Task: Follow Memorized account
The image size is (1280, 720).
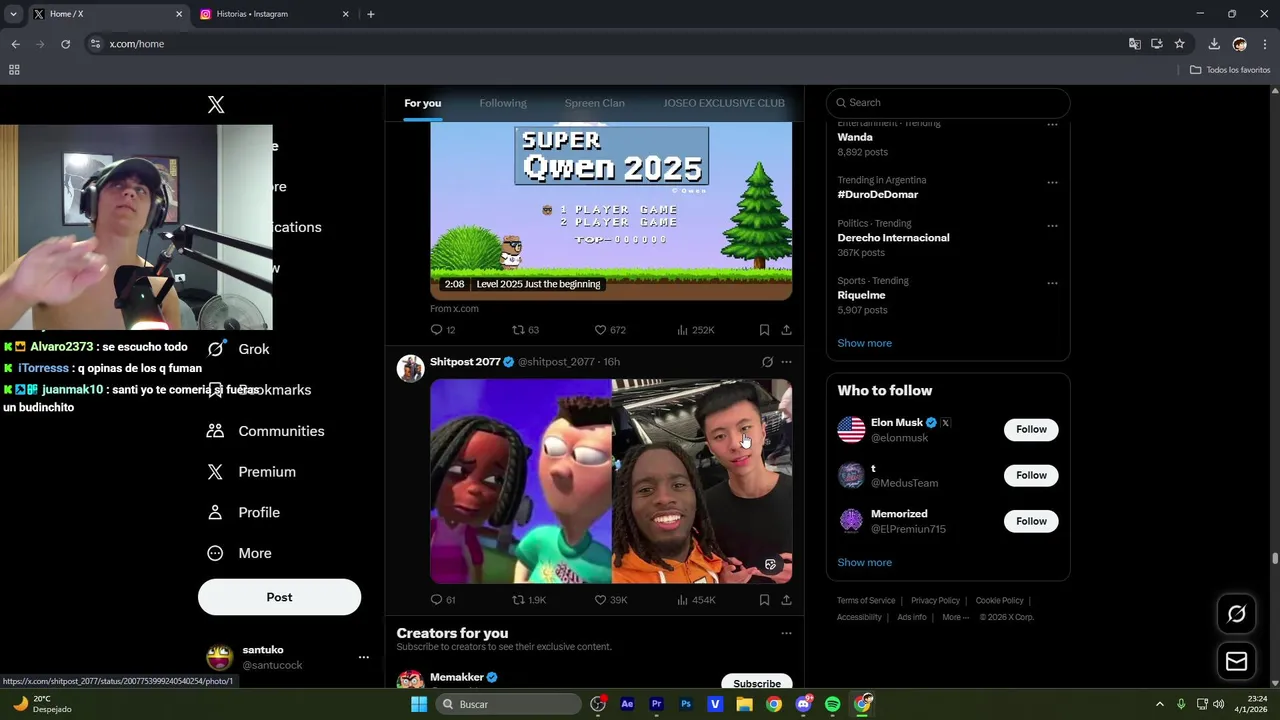Action: point(1031,521)
